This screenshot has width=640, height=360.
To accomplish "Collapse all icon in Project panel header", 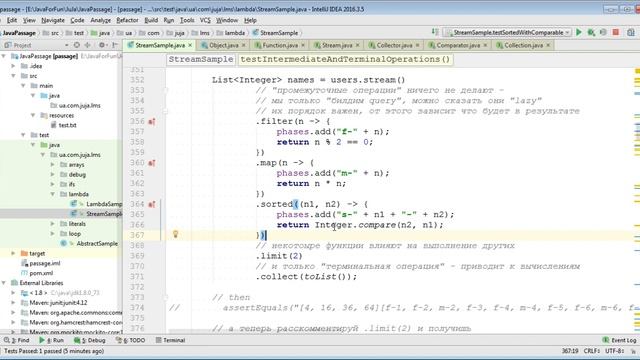I will click(x=87, y=45).
